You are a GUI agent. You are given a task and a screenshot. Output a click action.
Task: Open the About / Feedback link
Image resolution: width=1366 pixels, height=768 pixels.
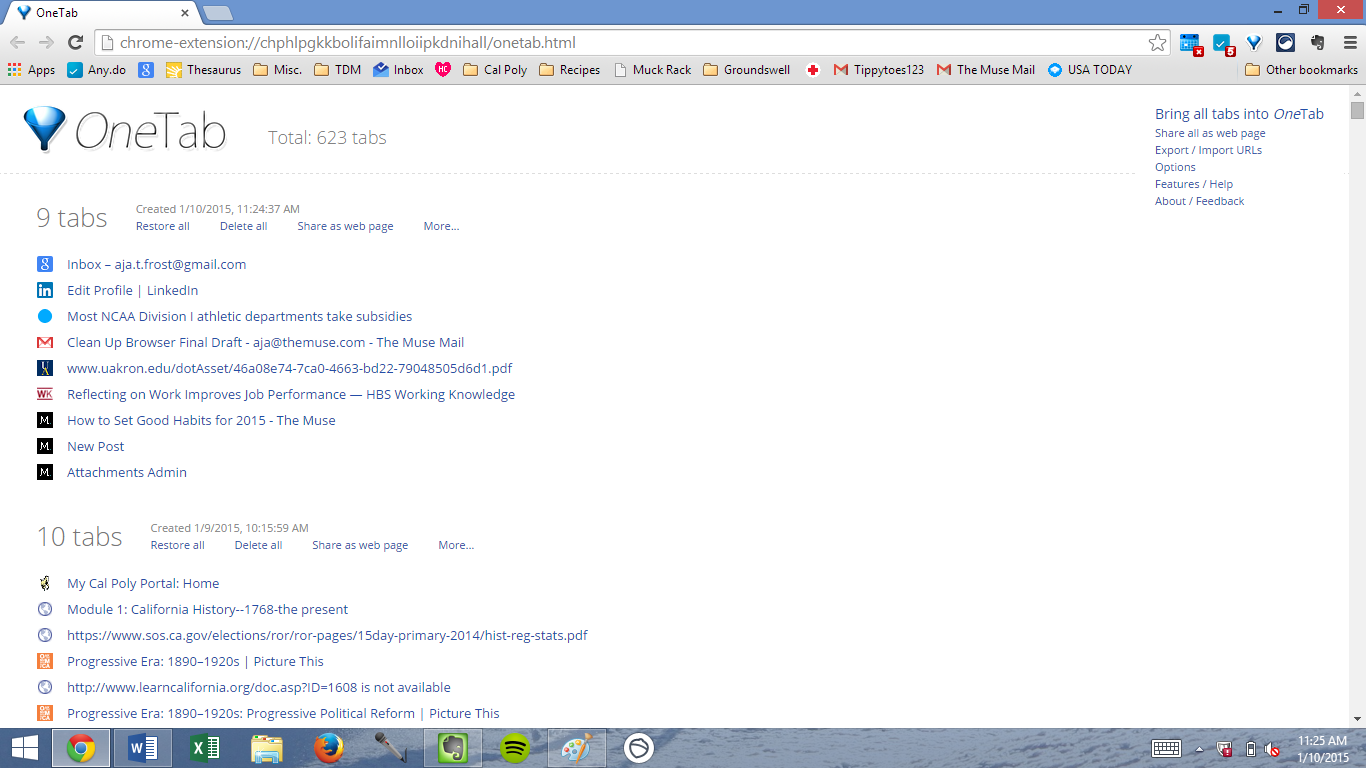1200,201
